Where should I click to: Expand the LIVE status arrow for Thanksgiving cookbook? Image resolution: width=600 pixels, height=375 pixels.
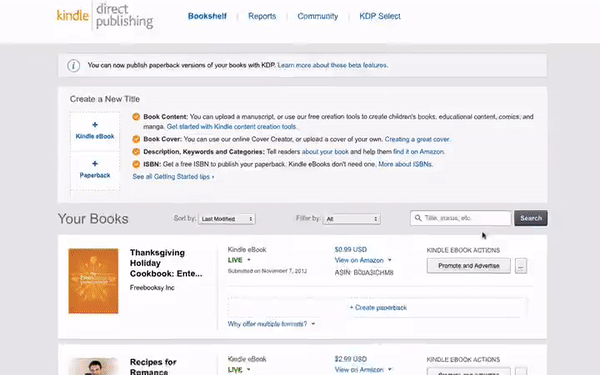click(x=249, y=260)
